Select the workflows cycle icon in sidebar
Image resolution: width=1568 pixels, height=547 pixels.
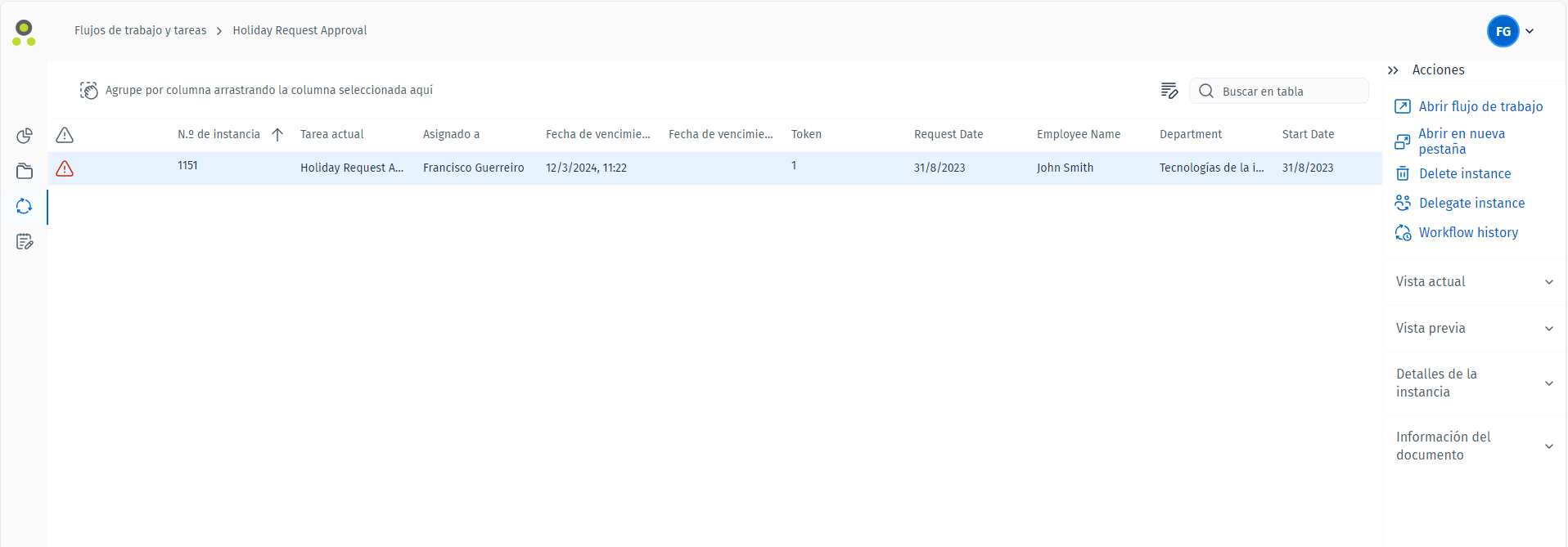(x=25, y=207)
